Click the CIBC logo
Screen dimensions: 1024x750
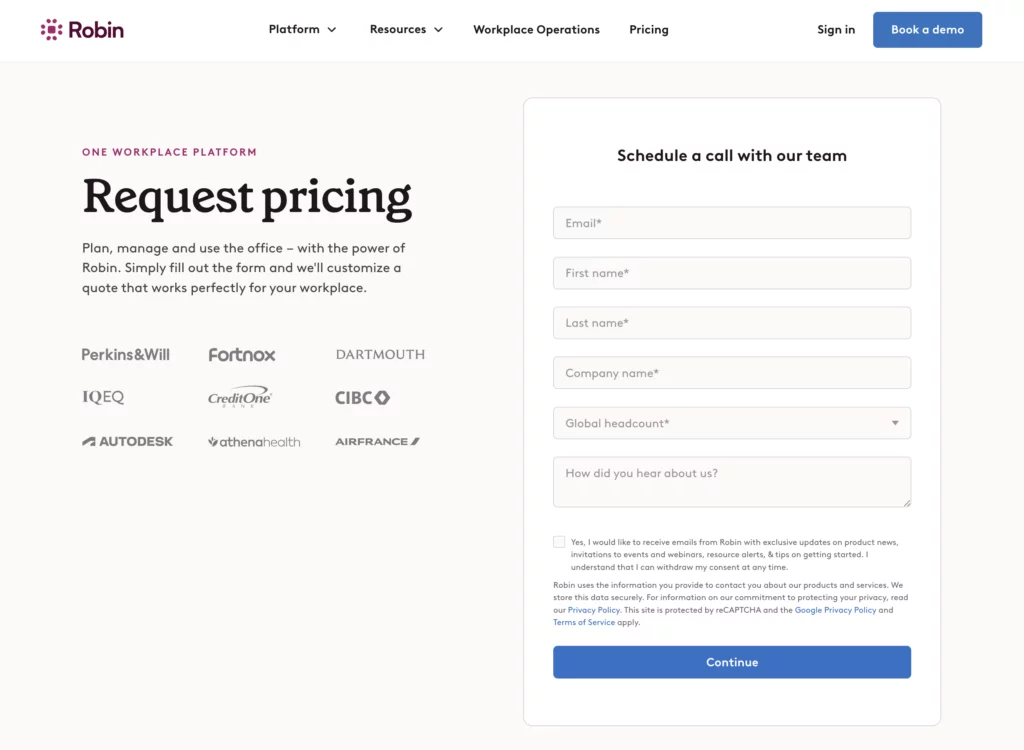point(361,397)
